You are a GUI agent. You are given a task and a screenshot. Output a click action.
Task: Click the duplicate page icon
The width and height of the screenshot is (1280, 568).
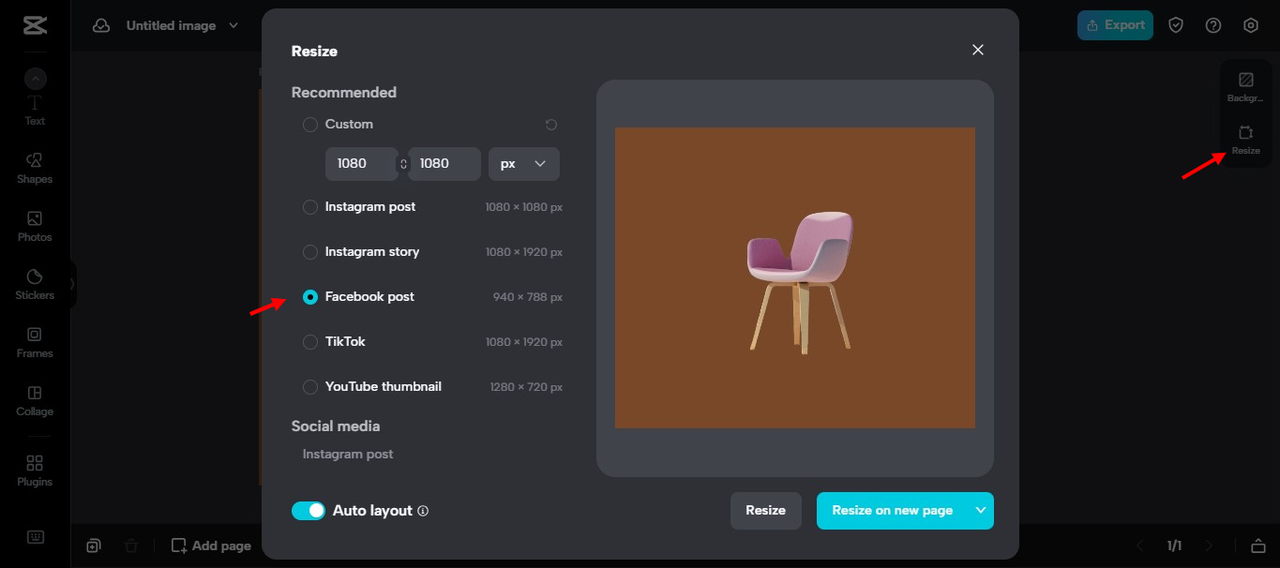(x=93, y=546)
